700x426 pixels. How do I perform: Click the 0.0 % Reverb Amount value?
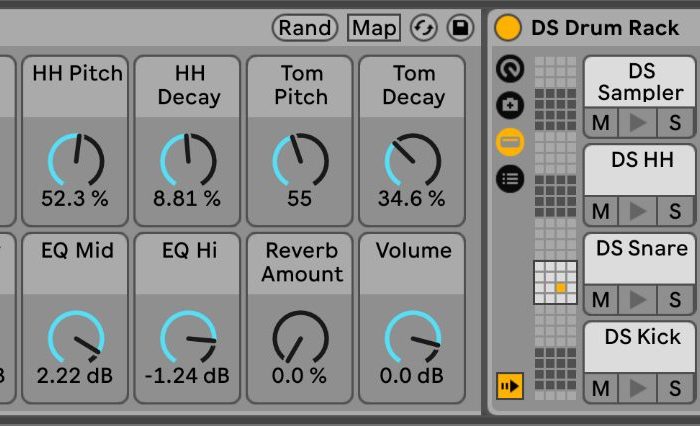300,376
